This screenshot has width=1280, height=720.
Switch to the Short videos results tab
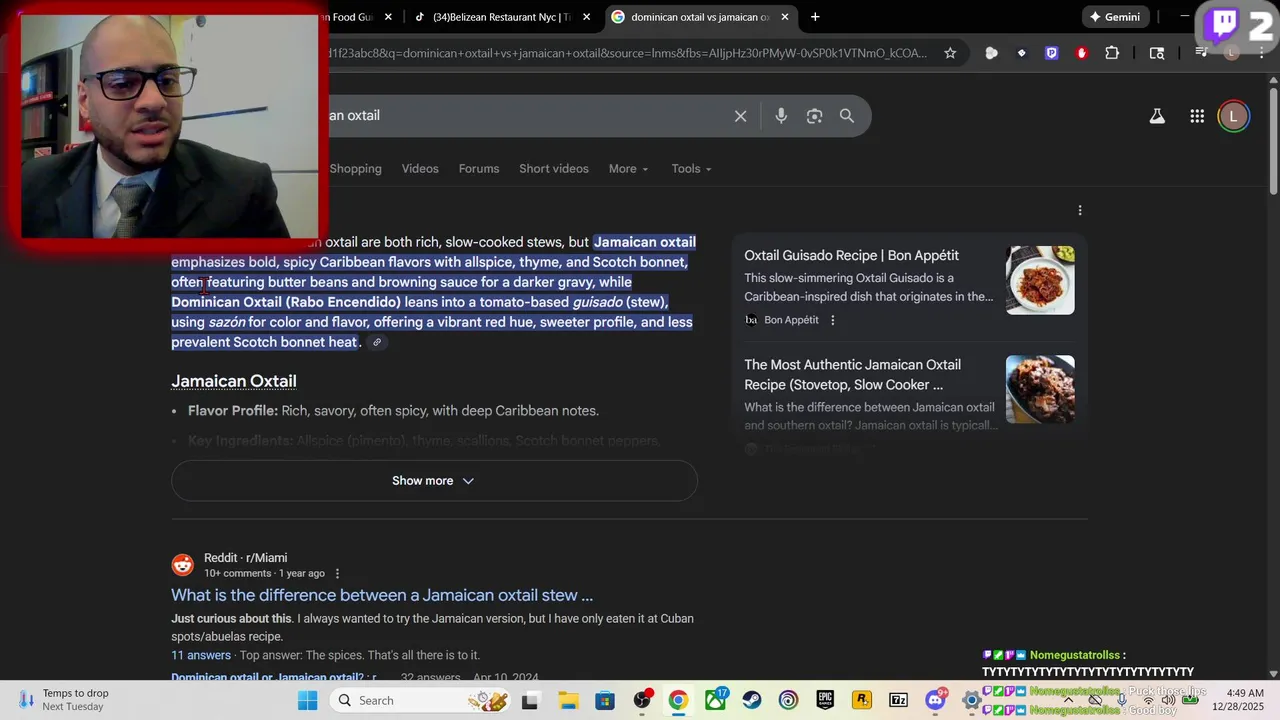click(554, 169)
